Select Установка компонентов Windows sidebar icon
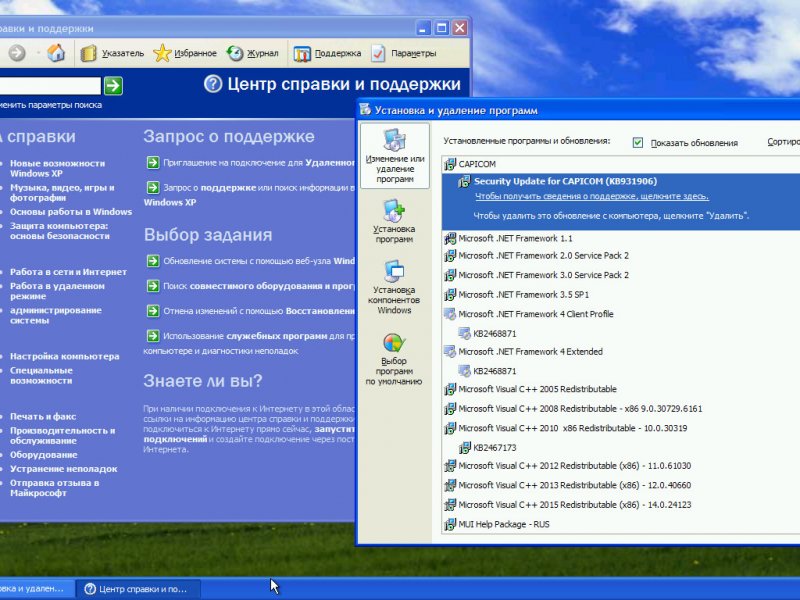The width and height of the screenshot is (800, 600). point(394,287)
